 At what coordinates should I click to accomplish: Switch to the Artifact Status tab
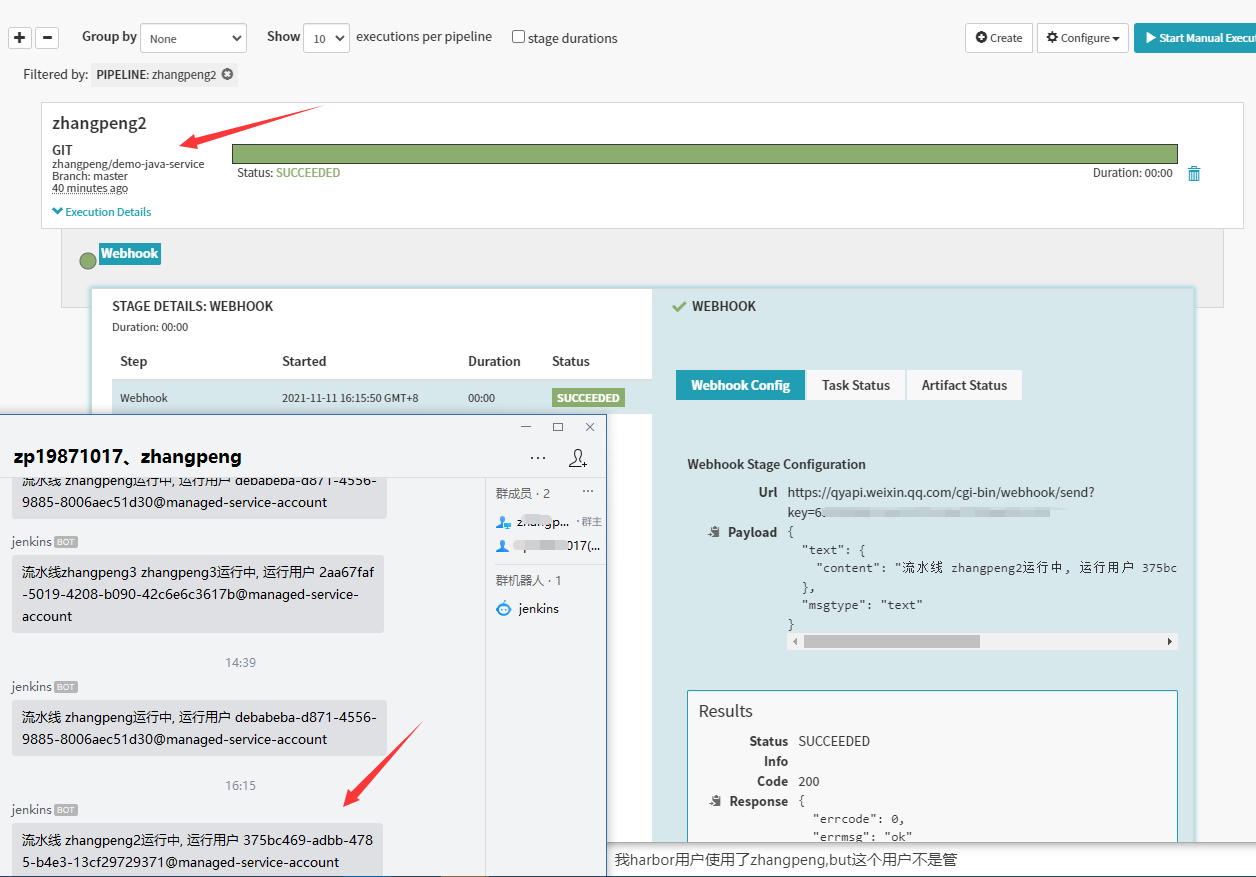964,385
